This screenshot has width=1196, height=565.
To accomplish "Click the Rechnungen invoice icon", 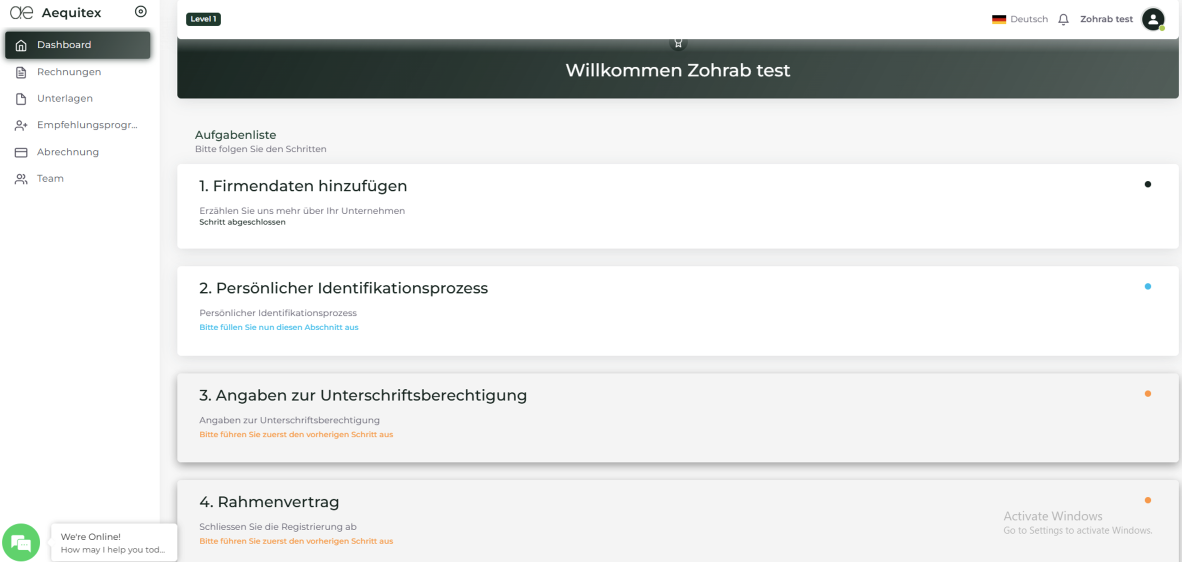I will click(x=21, y=72).
